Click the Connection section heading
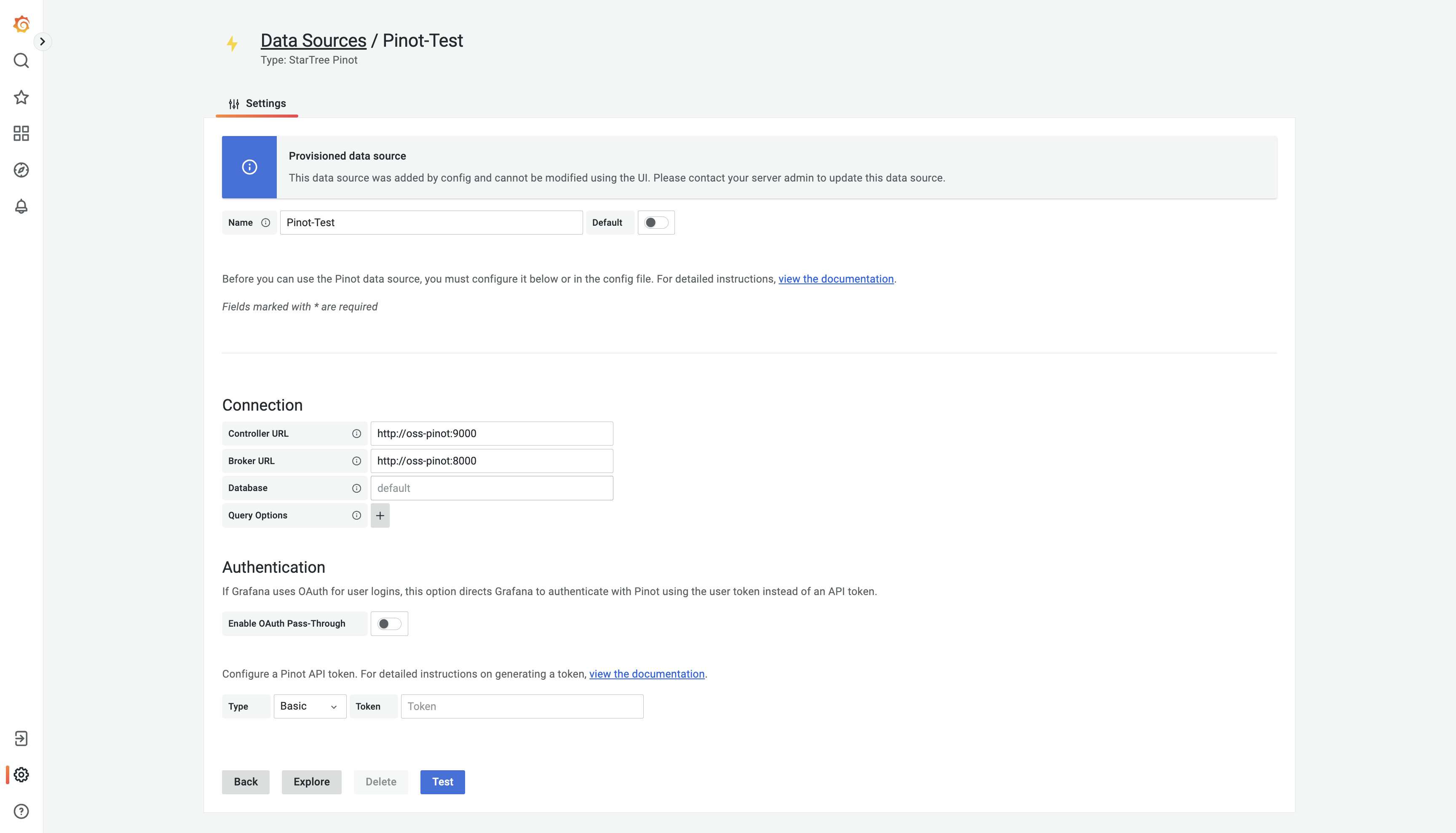 pyautogui.click(x=262, y=405)
